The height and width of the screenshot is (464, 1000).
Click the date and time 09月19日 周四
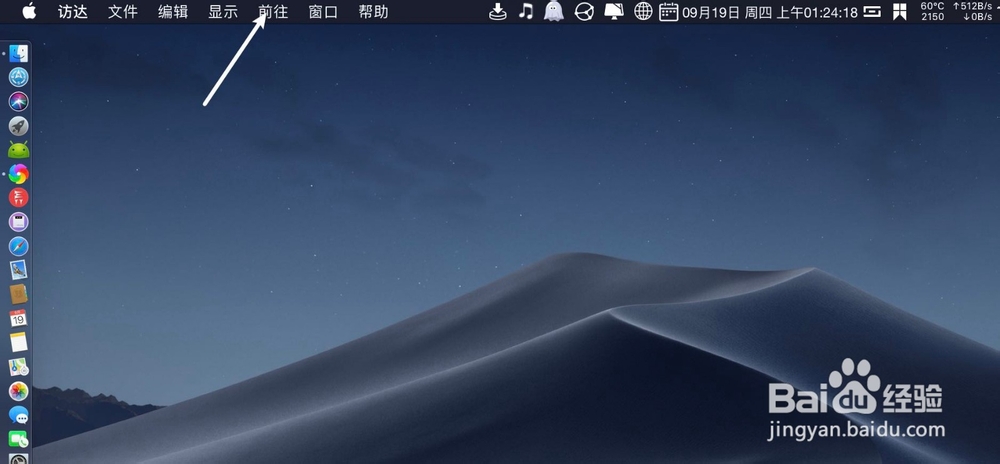pyautogui.click(x=727, y=11)
